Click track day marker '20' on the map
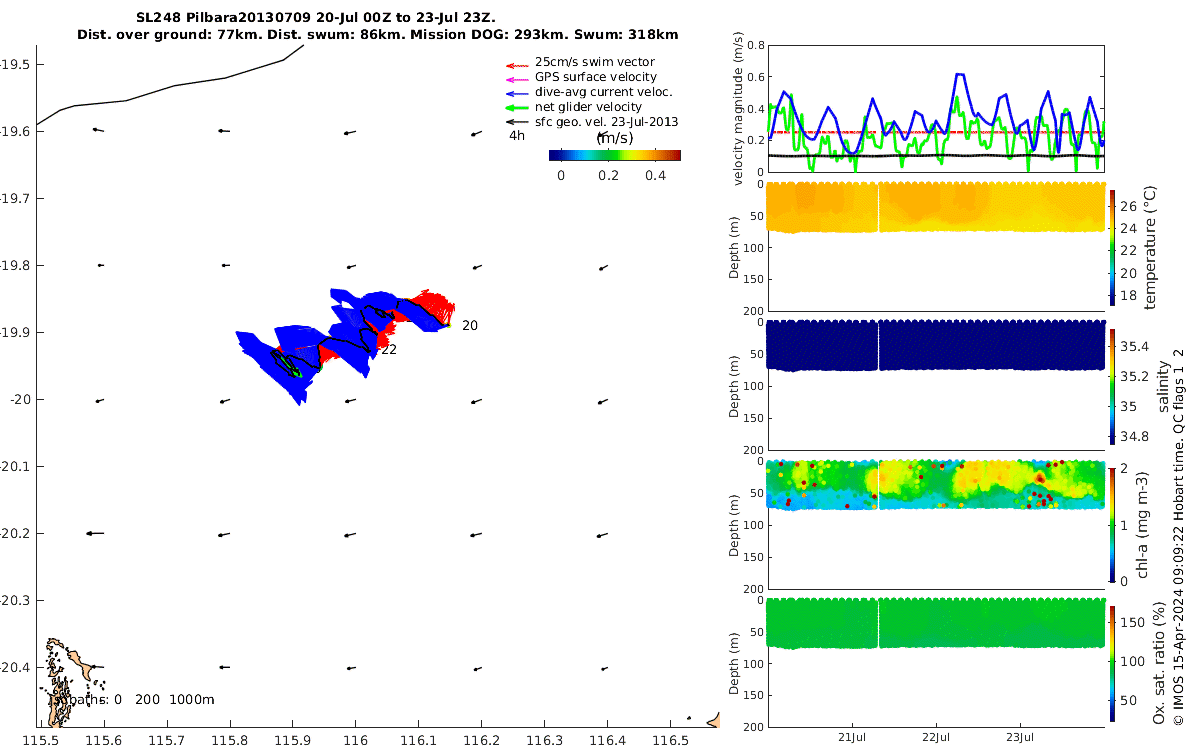1200x750 pixels. click(x=470, y=326)
